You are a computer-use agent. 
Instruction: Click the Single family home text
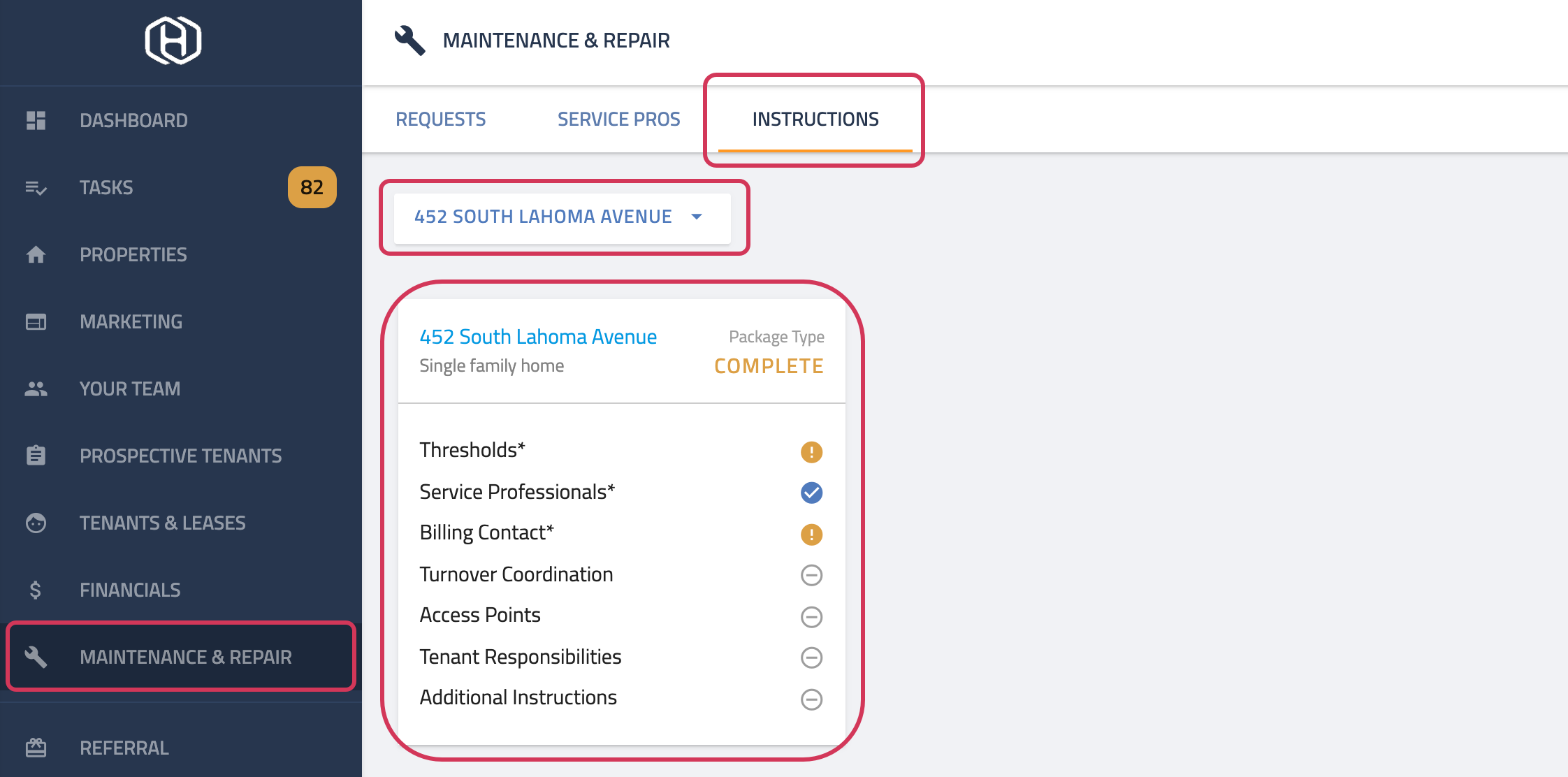click(x=491, y=366)
